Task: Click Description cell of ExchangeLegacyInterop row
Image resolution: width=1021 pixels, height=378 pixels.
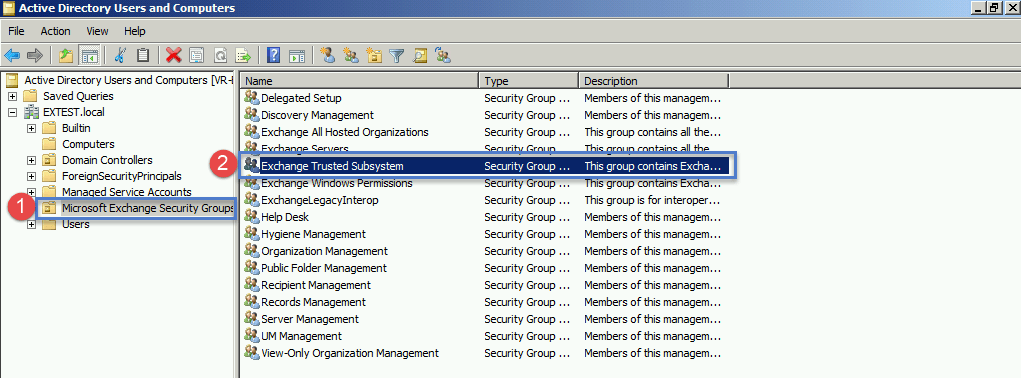Action: 652,200
